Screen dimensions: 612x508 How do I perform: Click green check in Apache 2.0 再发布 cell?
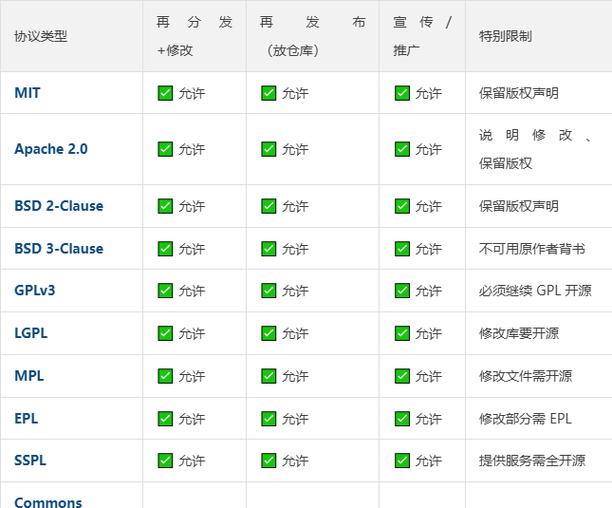tap(269, 149)
